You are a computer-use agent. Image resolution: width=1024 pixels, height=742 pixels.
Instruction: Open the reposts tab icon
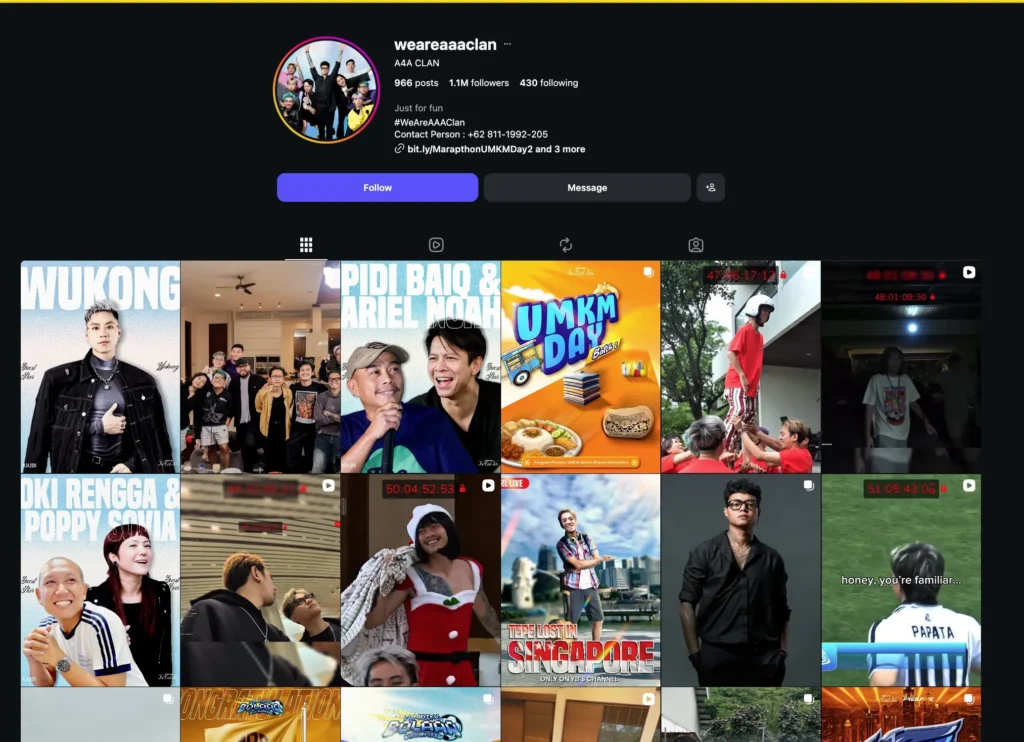point(565,245)
